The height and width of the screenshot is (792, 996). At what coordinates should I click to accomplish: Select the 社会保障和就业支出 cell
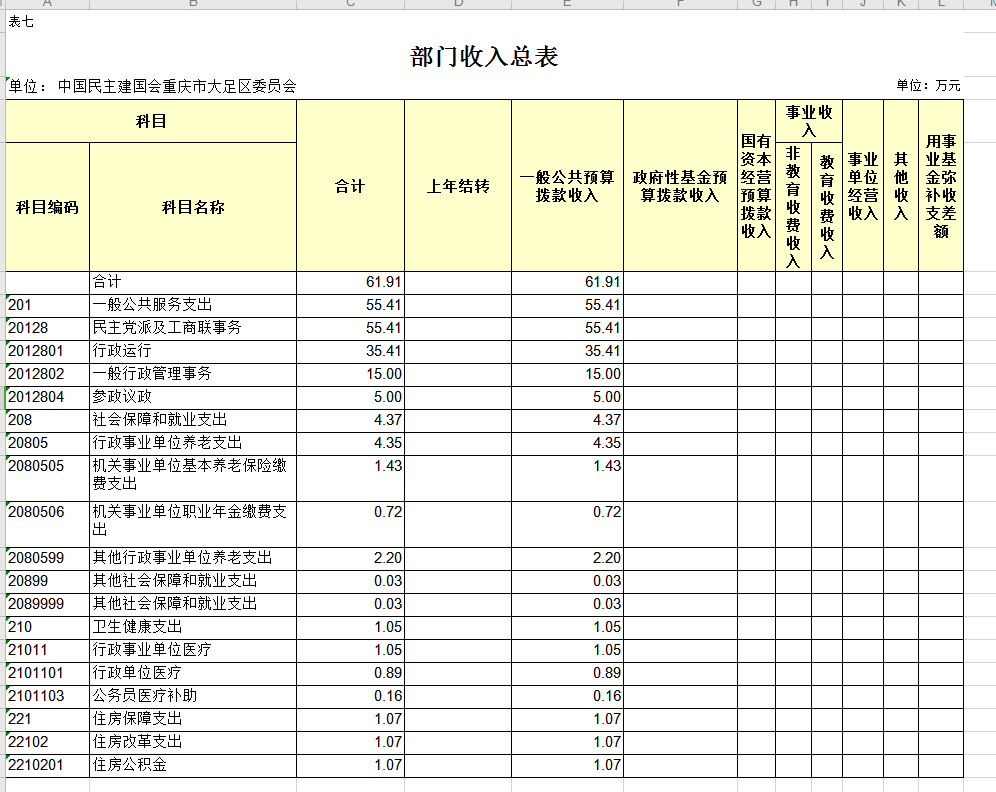point(193,420)
